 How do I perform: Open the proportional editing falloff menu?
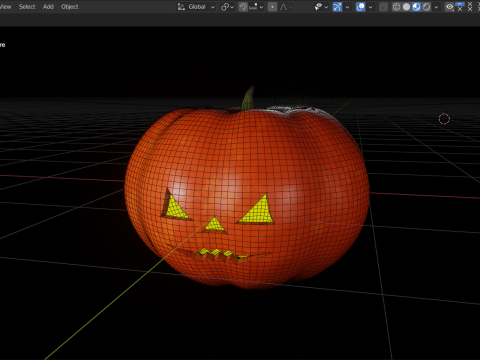tap(286, 7)
